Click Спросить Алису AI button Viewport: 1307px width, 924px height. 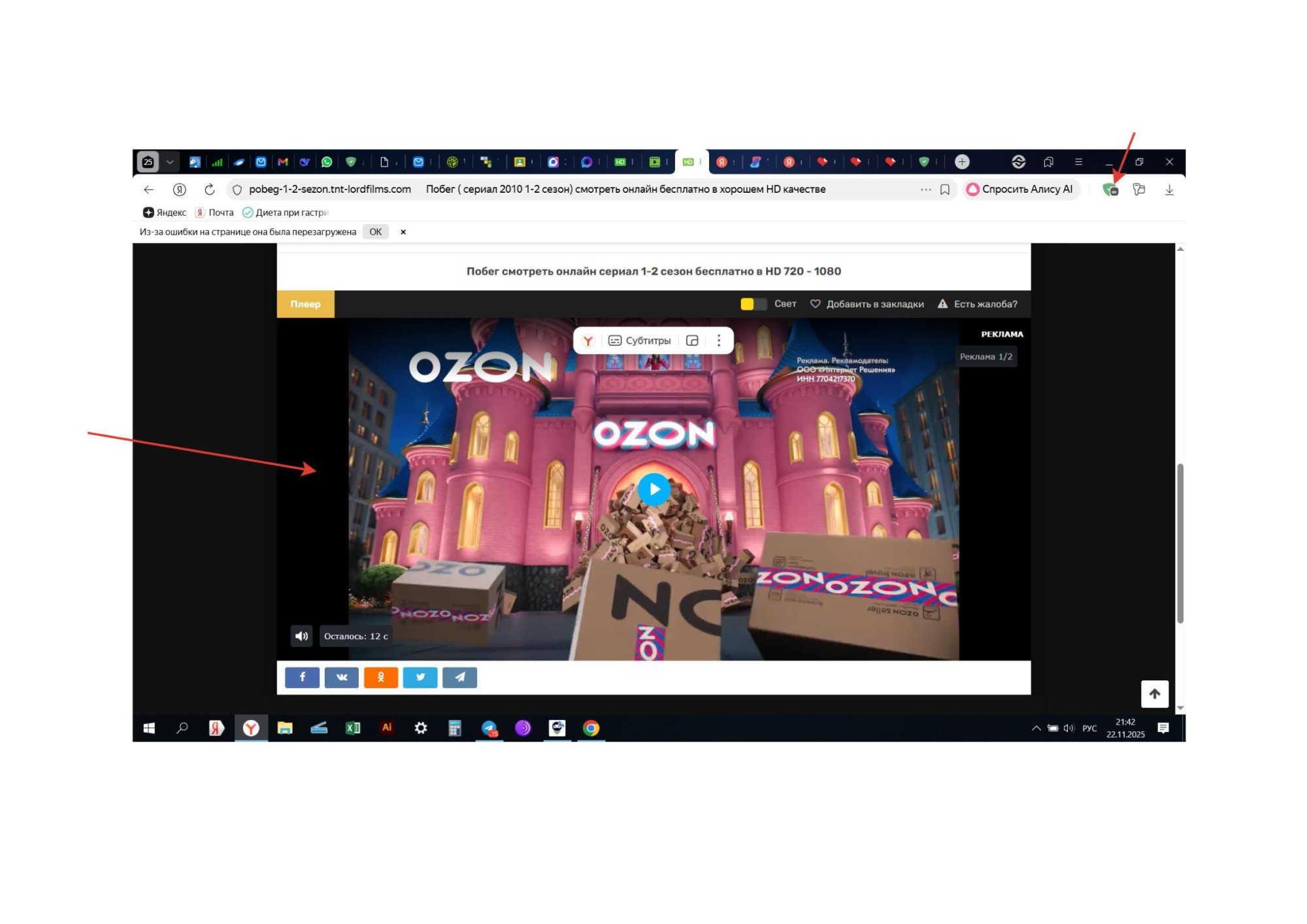(x=1020, y=190)
